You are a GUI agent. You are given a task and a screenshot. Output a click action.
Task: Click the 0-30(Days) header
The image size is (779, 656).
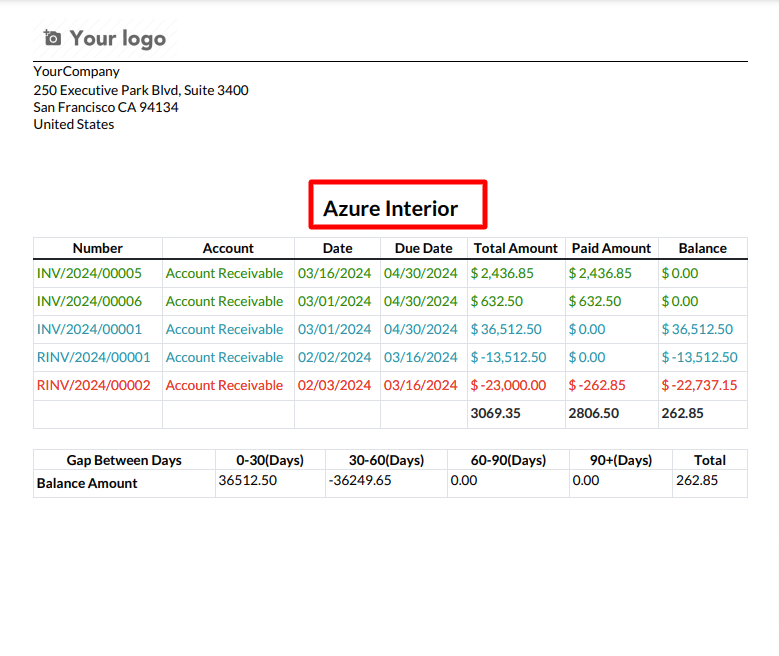270,460
